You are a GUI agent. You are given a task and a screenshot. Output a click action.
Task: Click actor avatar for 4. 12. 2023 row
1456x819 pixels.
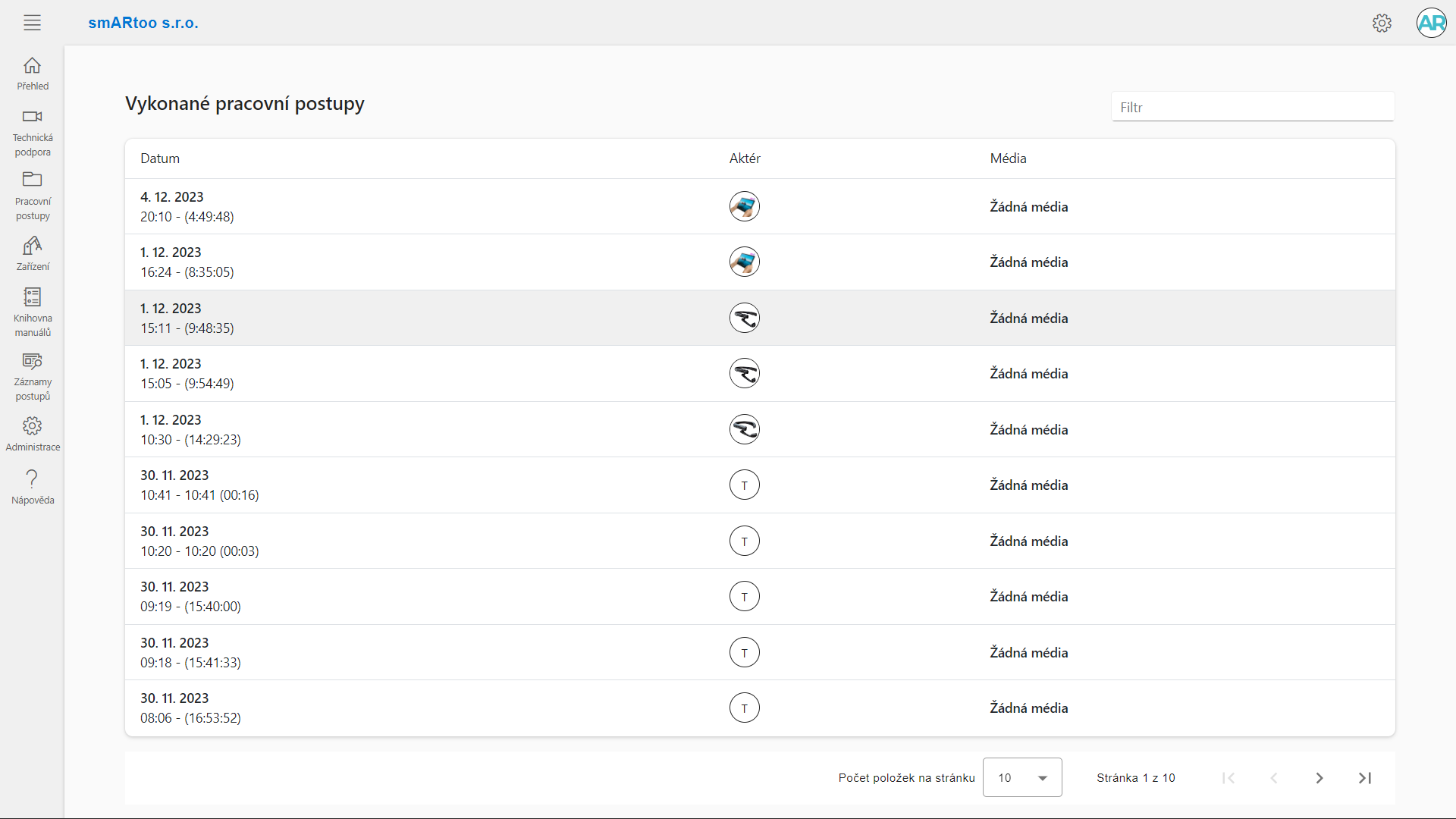pos(744,206)
